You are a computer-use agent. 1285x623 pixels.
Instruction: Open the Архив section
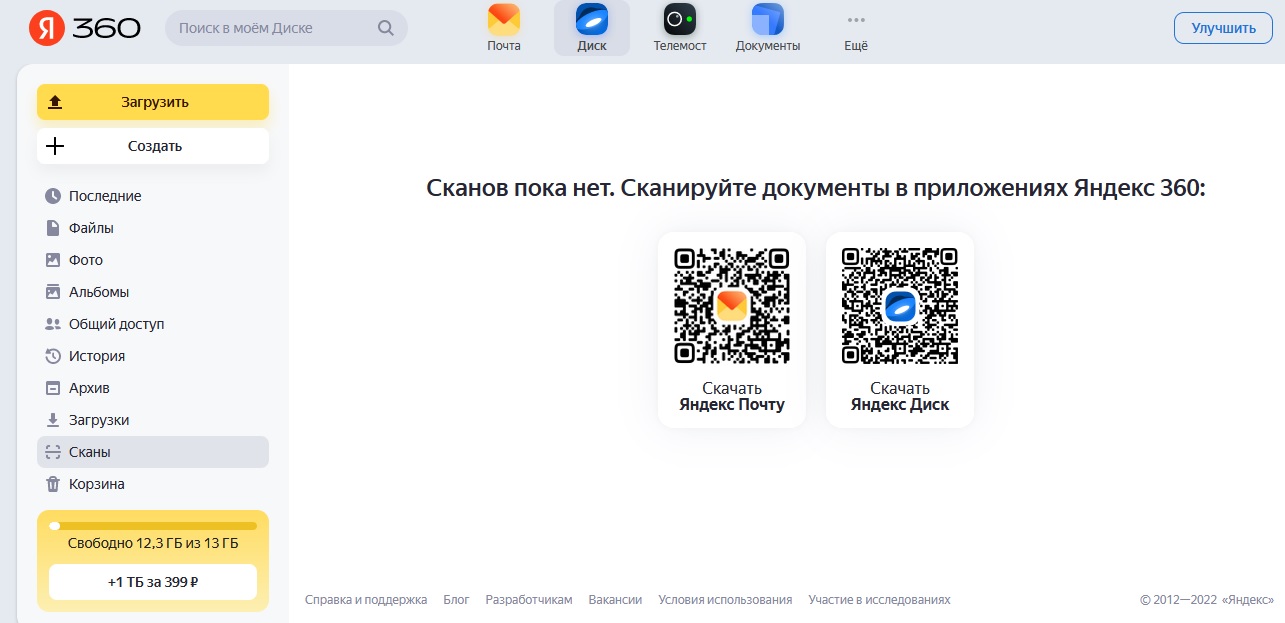click(x=153, y=388)
